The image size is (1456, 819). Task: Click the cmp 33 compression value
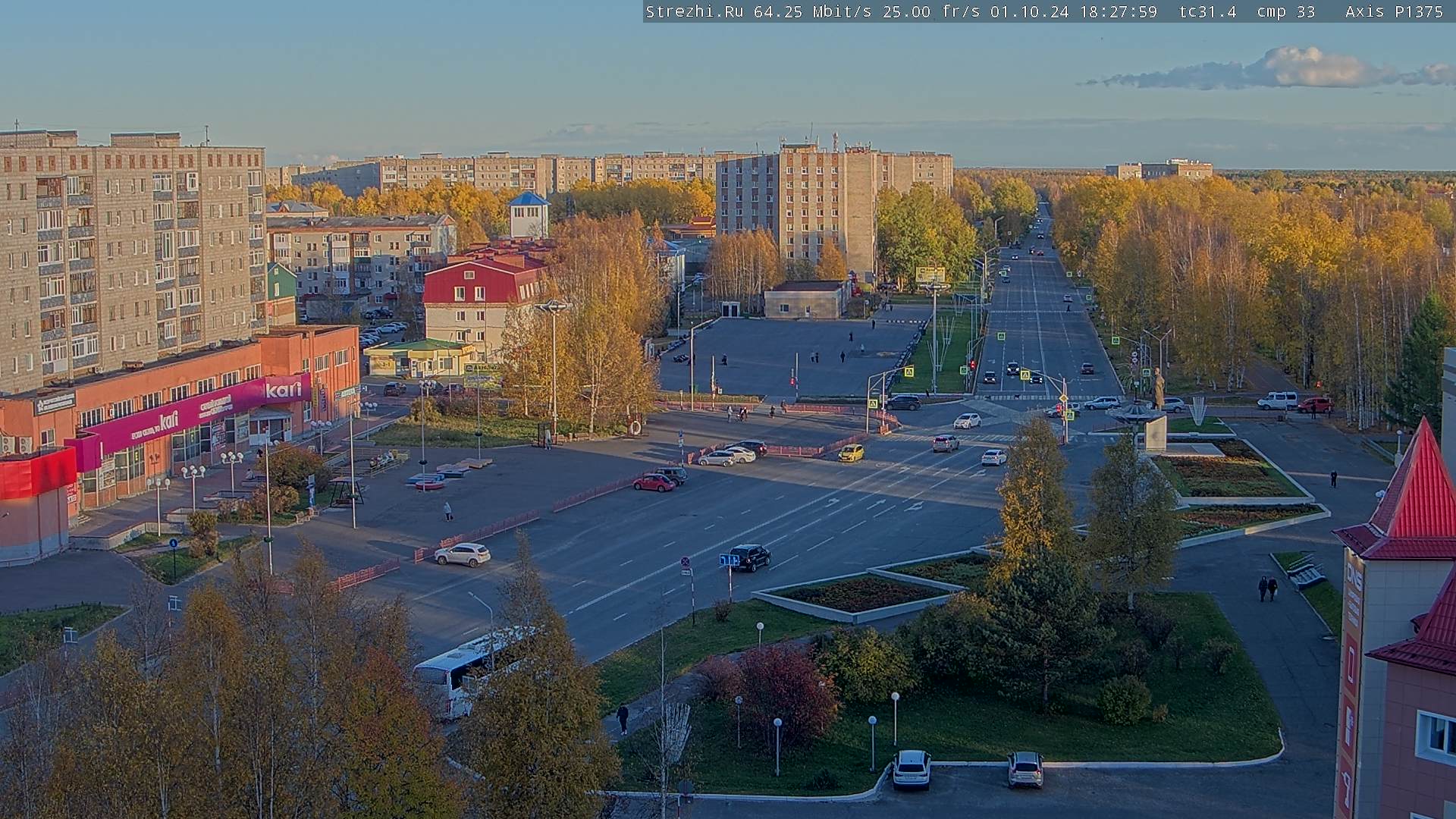[x=1286, y=11]
